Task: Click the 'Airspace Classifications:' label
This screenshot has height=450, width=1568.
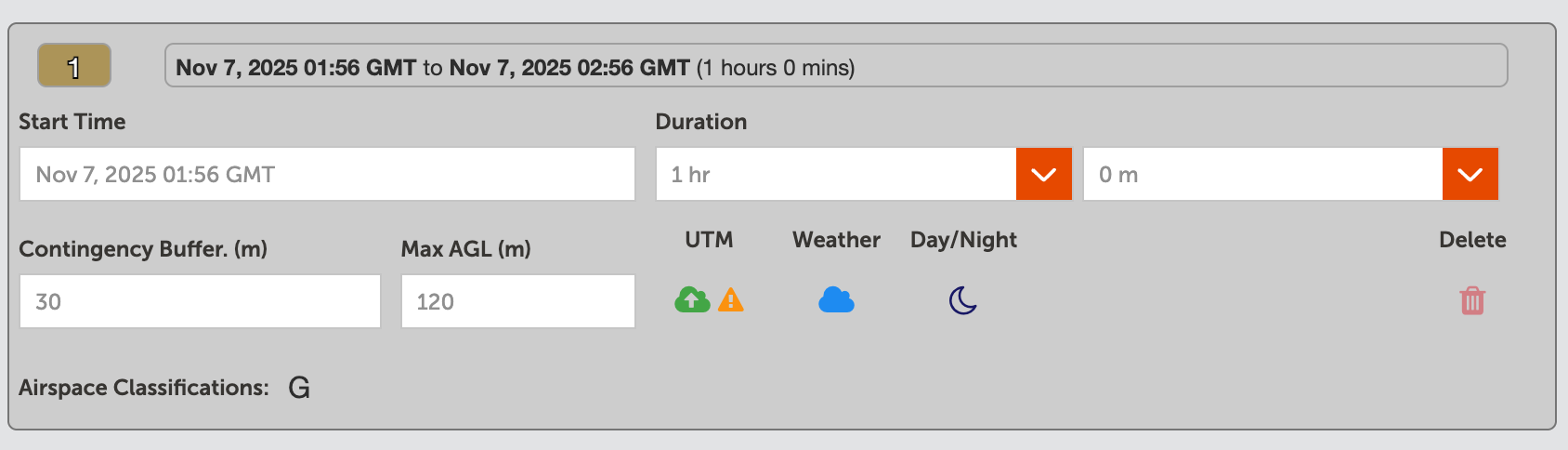Action: 144,388
